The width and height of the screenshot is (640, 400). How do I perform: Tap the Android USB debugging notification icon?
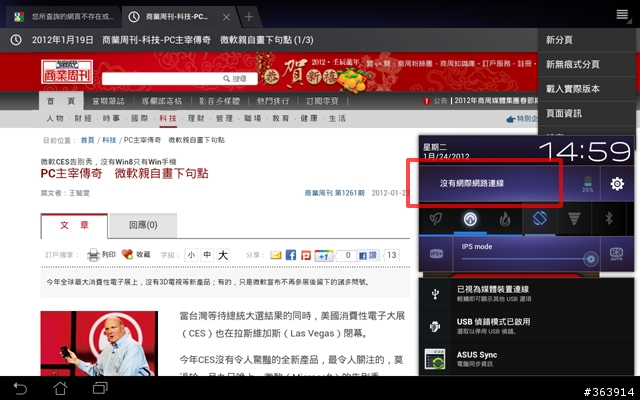point(435,326)
